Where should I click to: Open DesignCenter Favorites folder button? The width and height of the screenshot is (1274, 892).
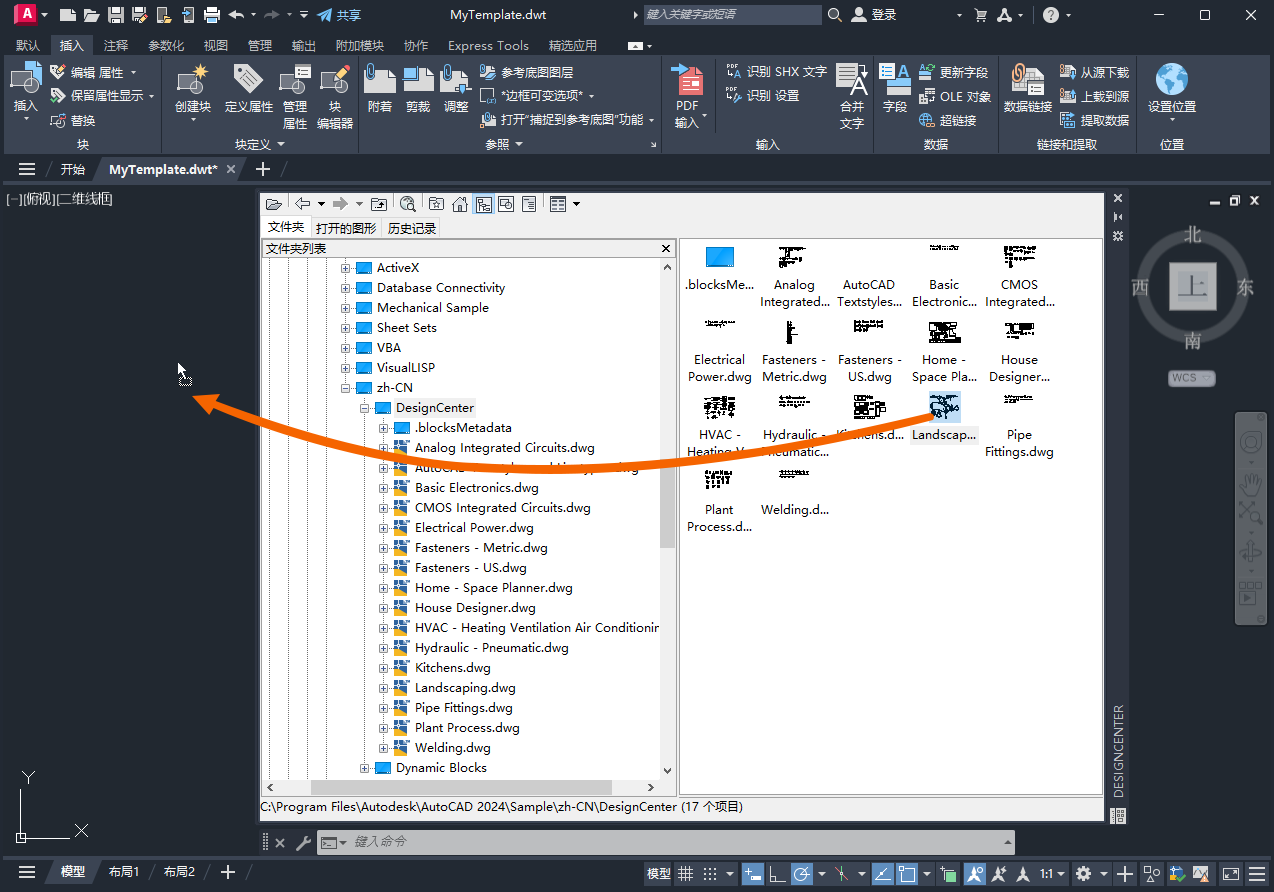pos(436,204)
